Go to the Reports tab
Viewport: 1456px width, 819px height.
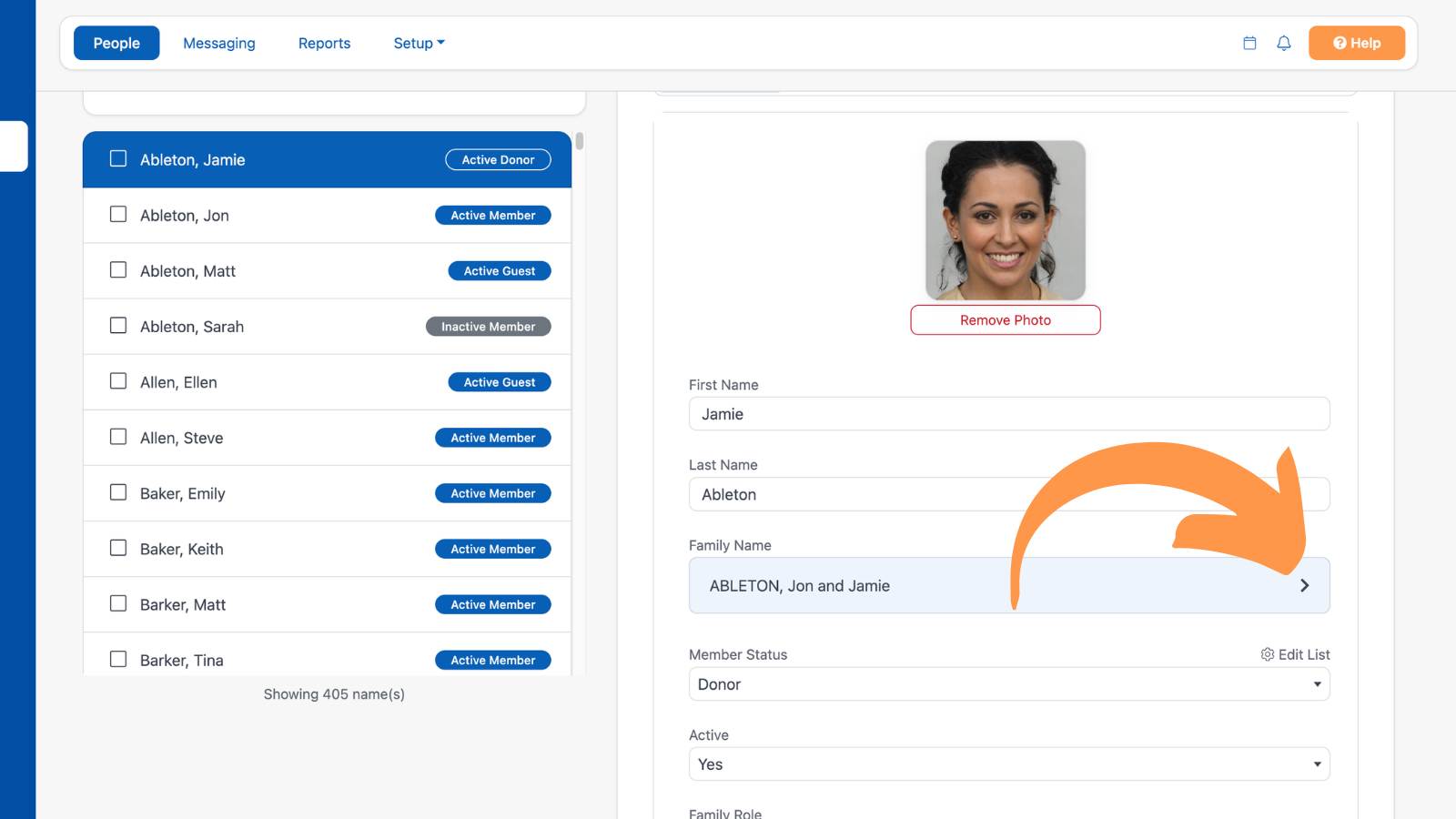coord(324,43)
